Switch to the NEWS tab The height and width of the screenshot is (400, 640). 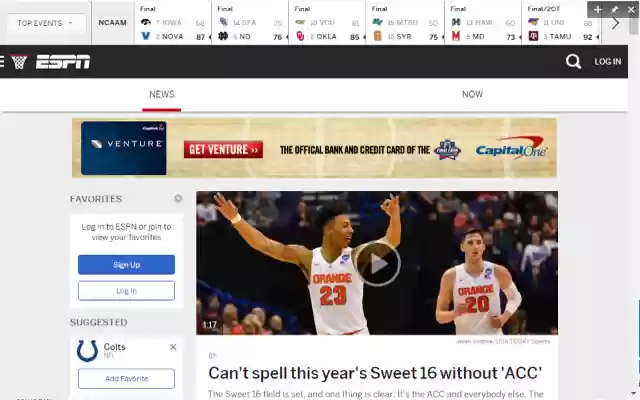(x=162, y=94)
